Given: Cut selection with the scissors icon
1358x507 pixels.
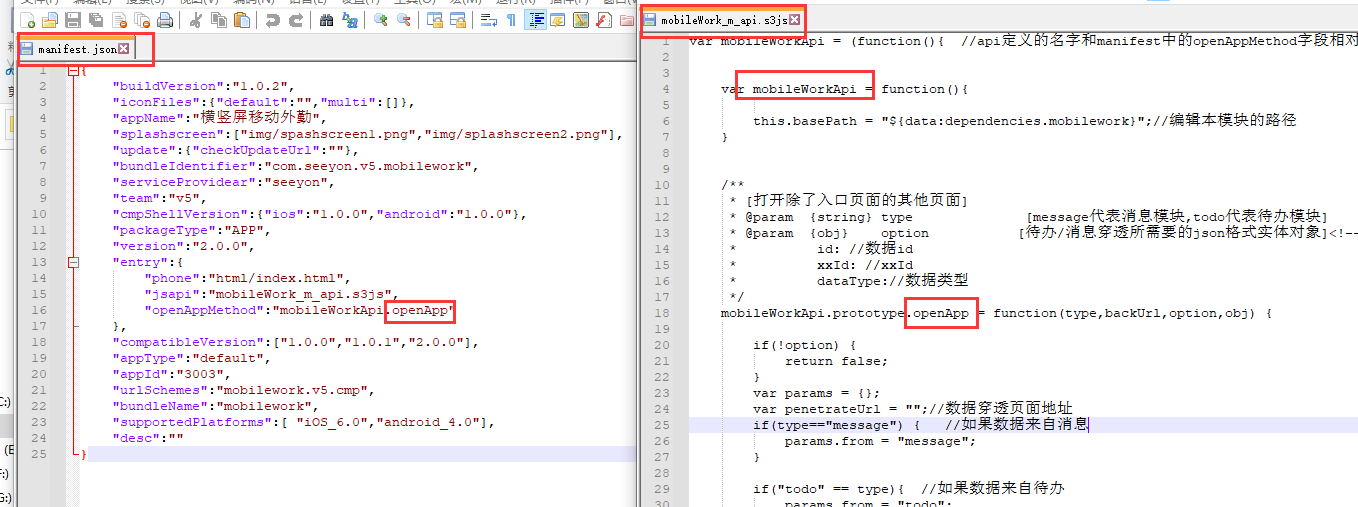Looking at the screenshot, I should click(x=196, y=19).
